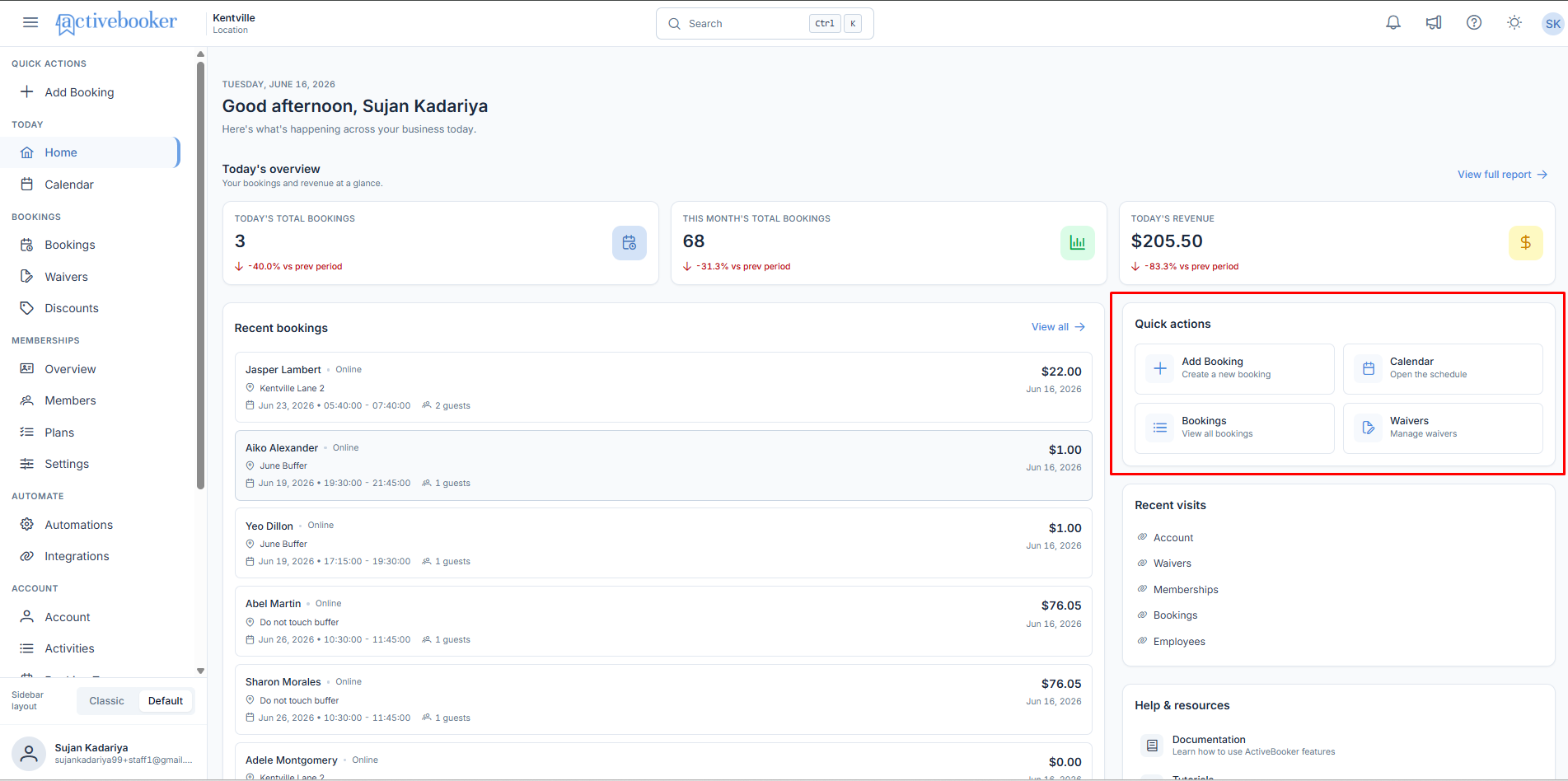Click the ActiveBooker logo
The height and width of the screenshot is (781, 1568).
116,22
